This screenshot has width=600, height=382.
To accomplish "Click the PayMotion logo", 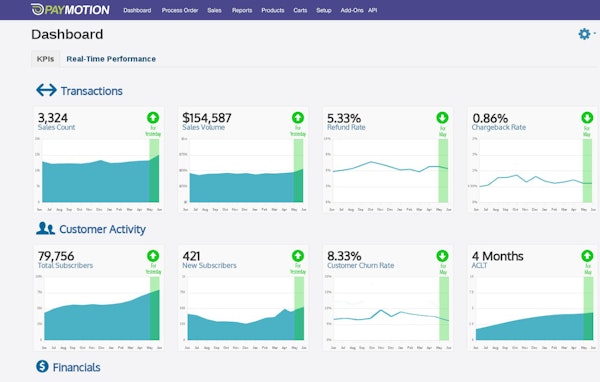I will pos(70,10).
